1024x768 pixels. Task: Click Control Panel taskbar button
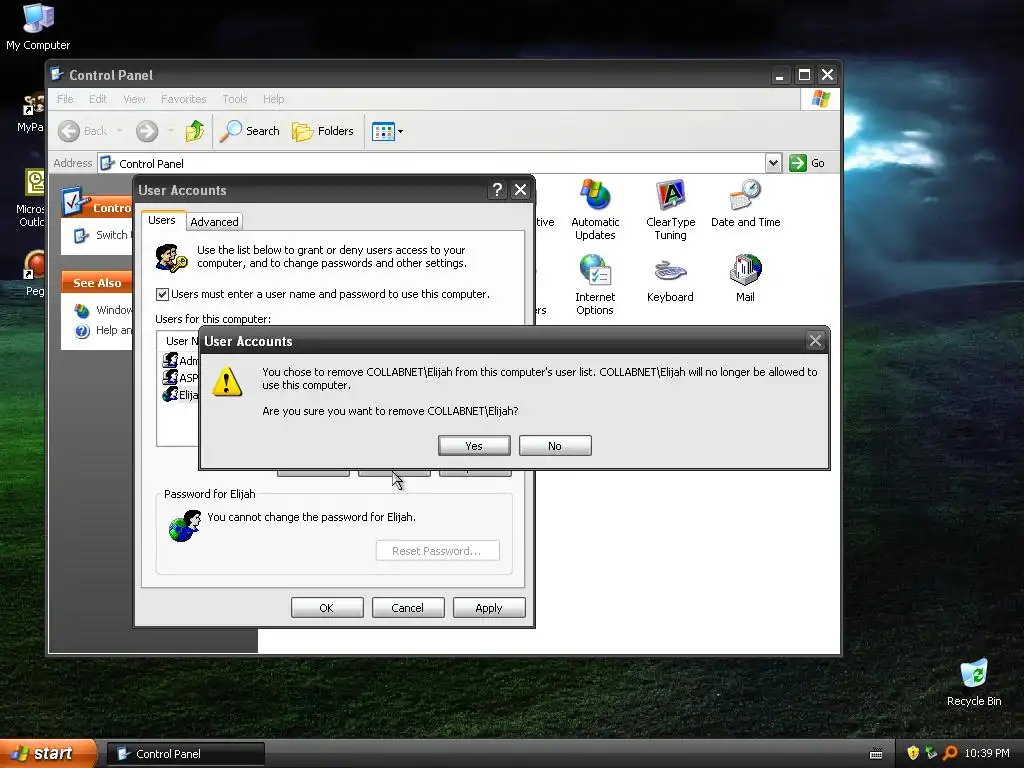click(x=186, y=754)
